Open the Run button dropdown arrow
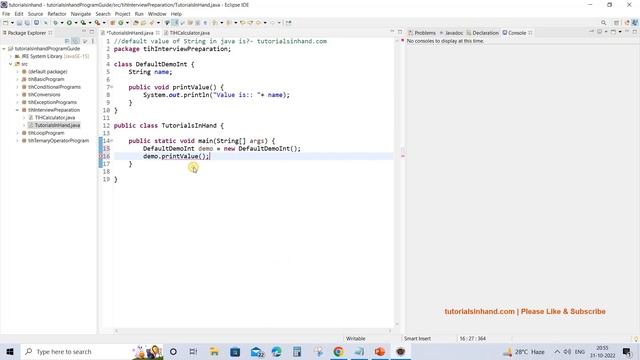The height and width of the screenshot is (360, 640). pos(76,23)
